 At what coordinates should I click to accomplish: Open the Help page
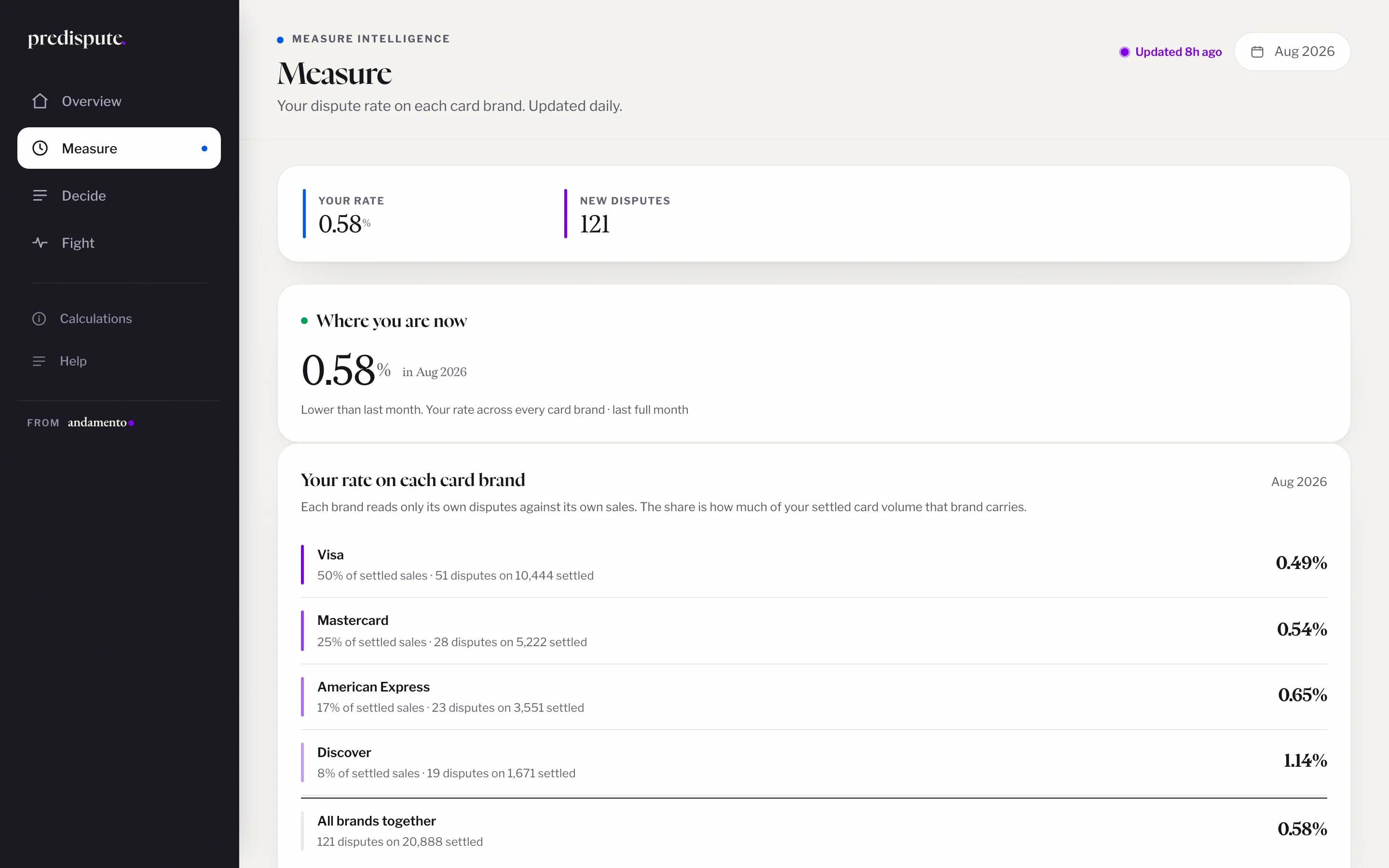[119, 361]
